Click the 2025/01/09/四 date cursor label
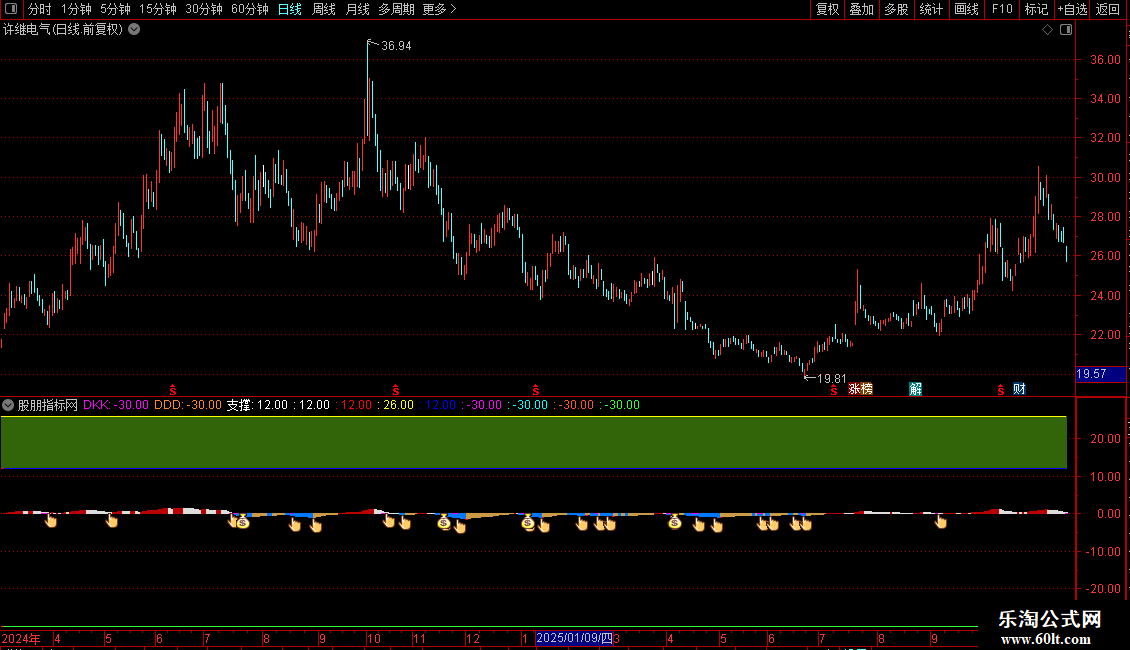 tap(574, 638)
